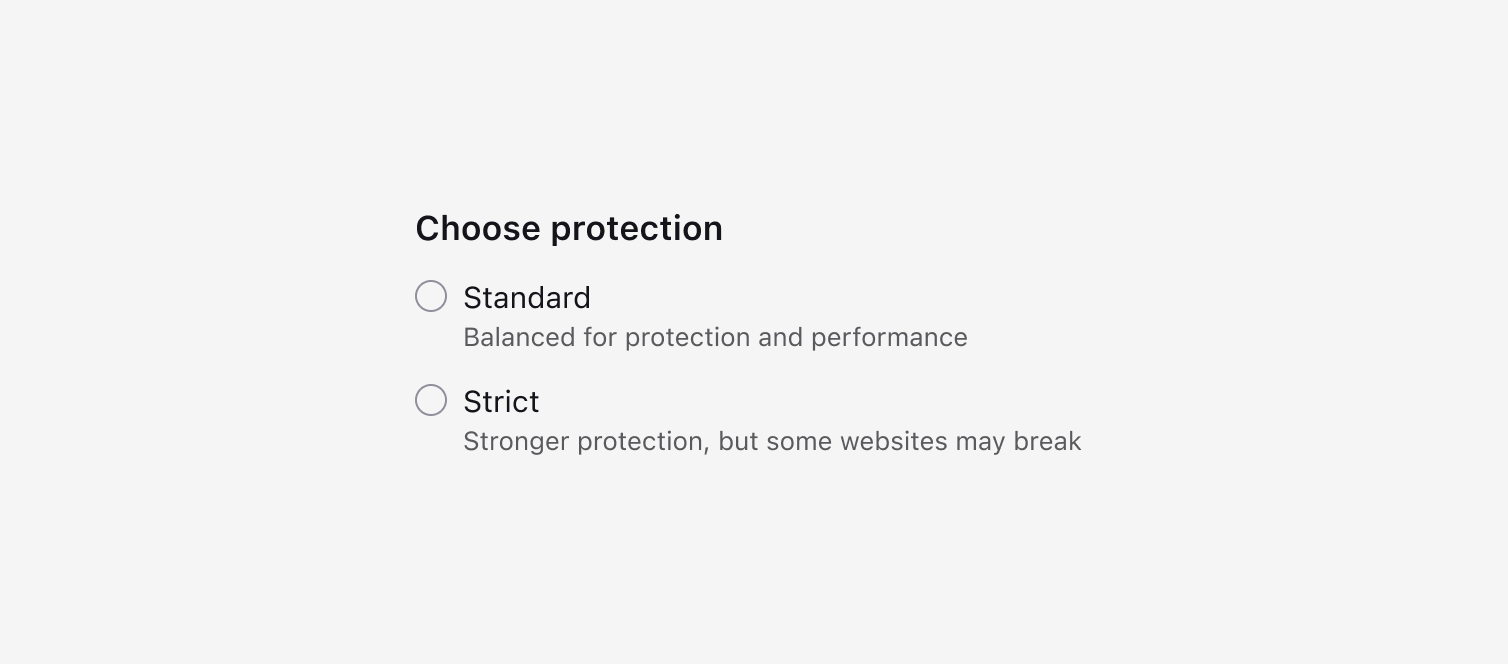Enable Strict protection via its circle
1508x664 pixels.
(431, 400)
